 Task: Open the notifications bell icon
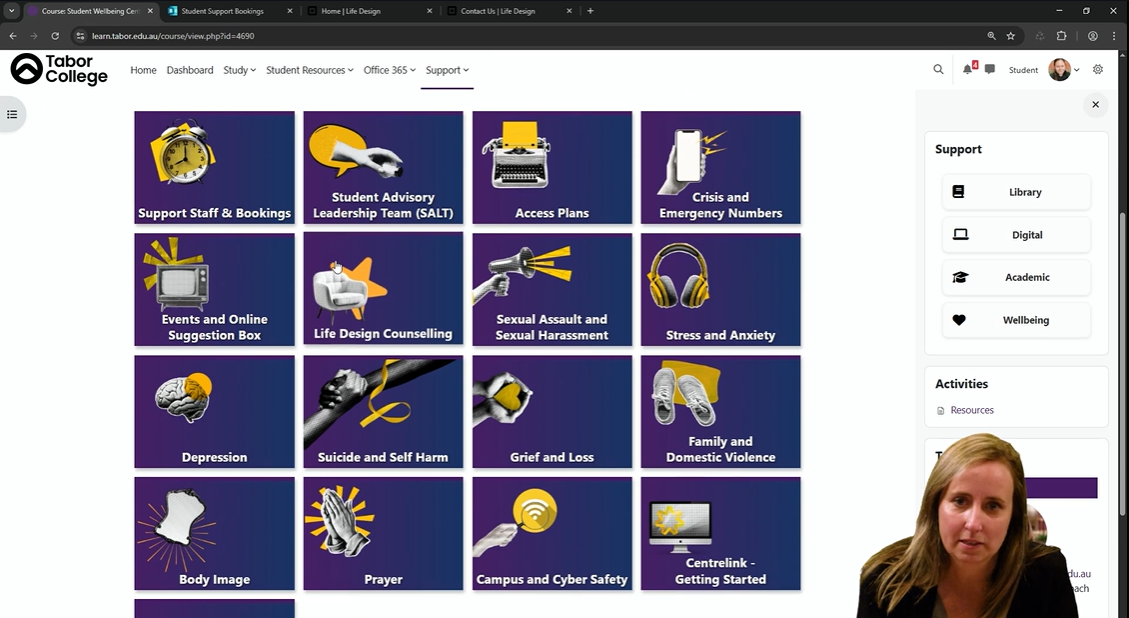point(967,69)
